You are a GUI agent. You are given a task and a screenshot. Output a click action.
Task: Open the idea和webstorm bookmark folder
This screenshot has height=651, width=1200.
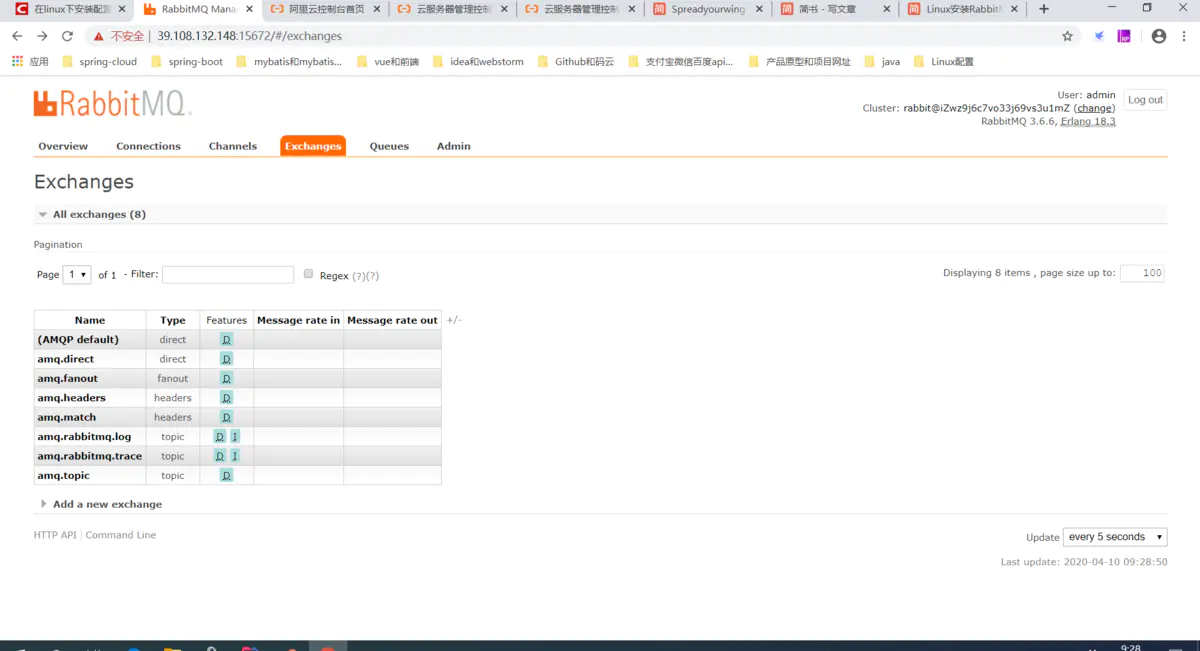(x=478, y=61)
